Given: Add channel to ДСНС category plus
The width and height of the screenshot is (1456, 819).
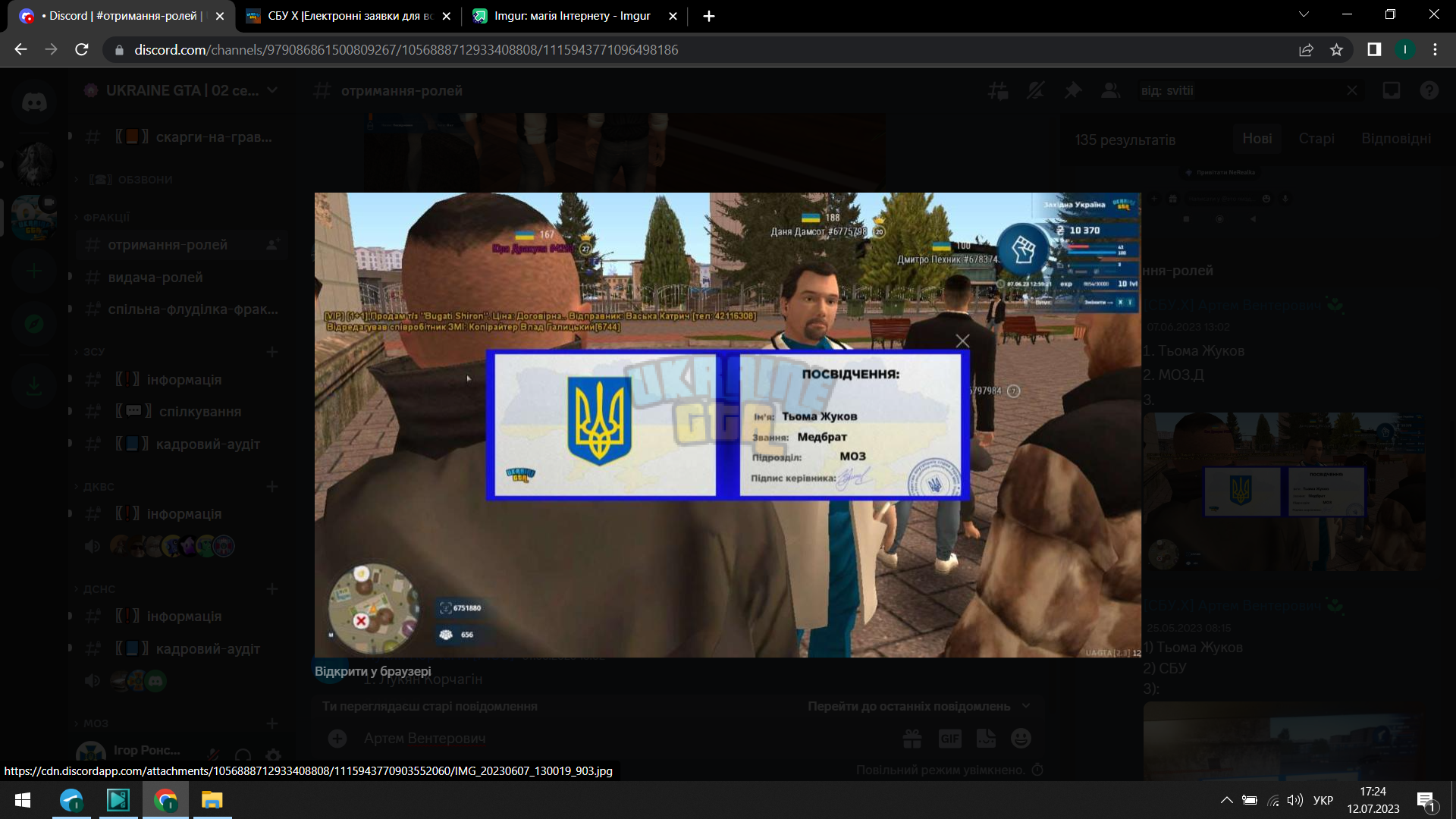Looking at the screenshot, I should 272,589.
